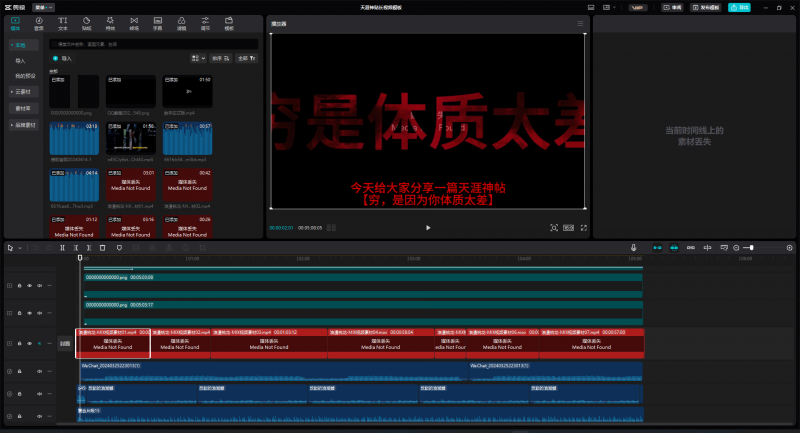Add a marker on the timeline

coord(119,248)
